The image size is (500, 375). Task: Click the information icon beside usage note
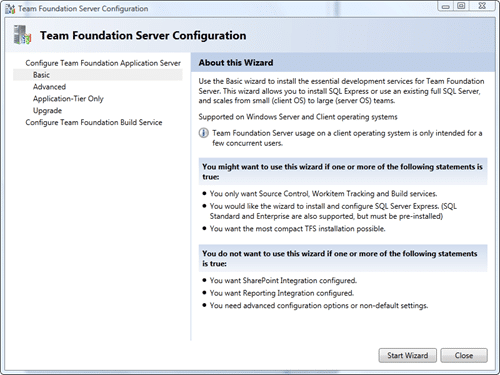204,133
